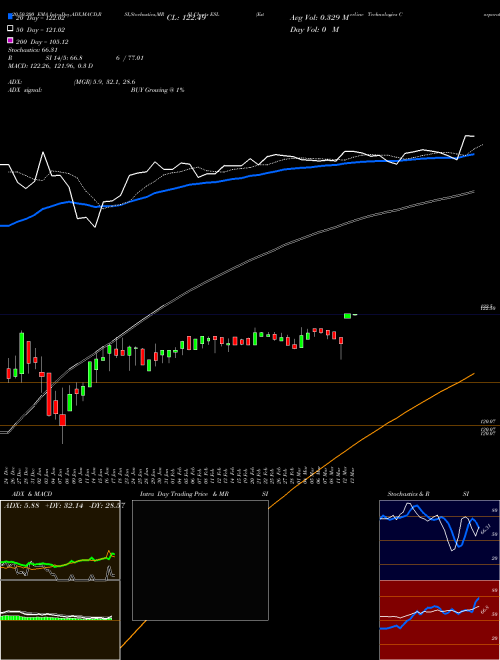Image resolution: width=500 pixels, height=660 pixels.
Task: Click the 'Avg Vol: 0.329 M' label
Action: tap(319, 18)
